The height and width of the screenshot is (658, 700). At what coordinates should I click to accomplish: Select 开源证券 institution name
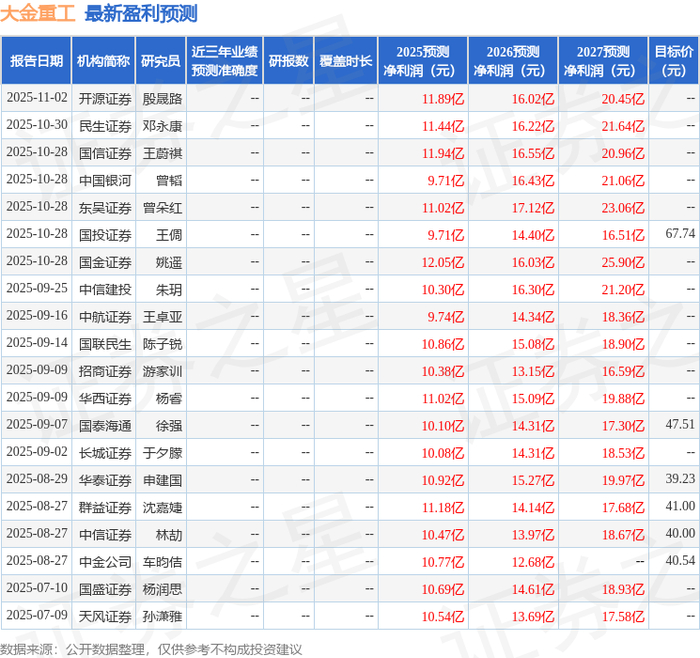click(105, 99)
